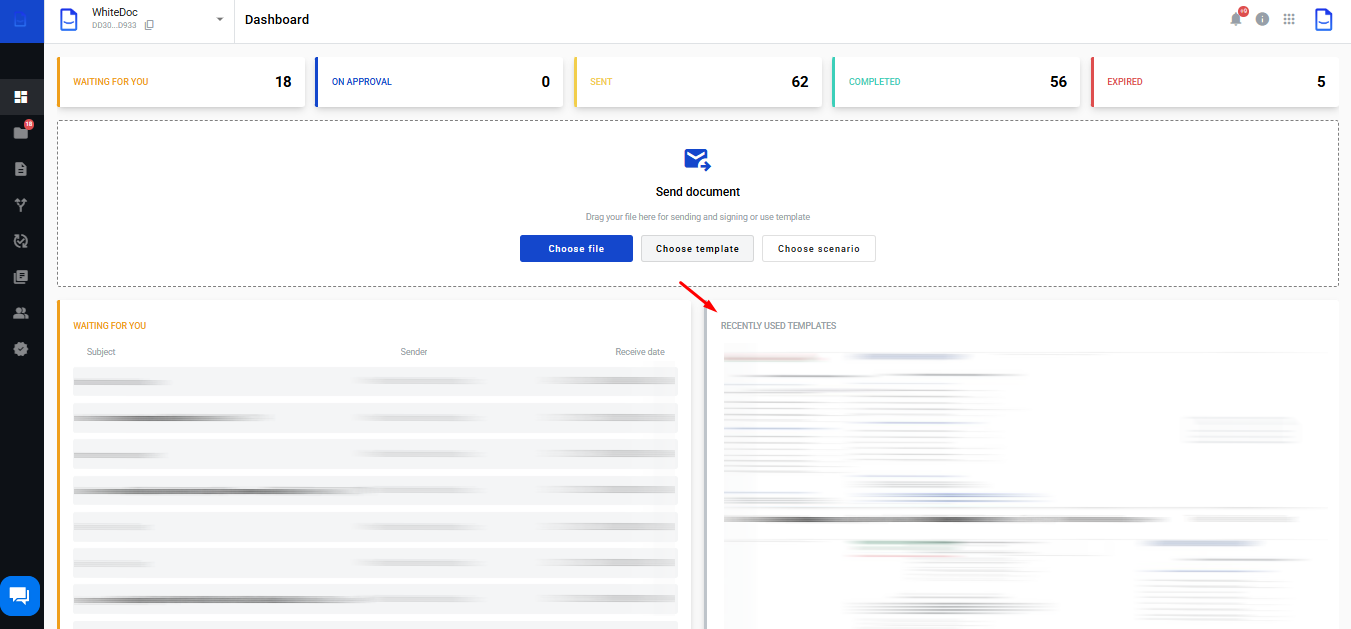Viewport: 1351px width, 629px height.
Task: Open the Completed counter card
Action: tap(956, 82)
